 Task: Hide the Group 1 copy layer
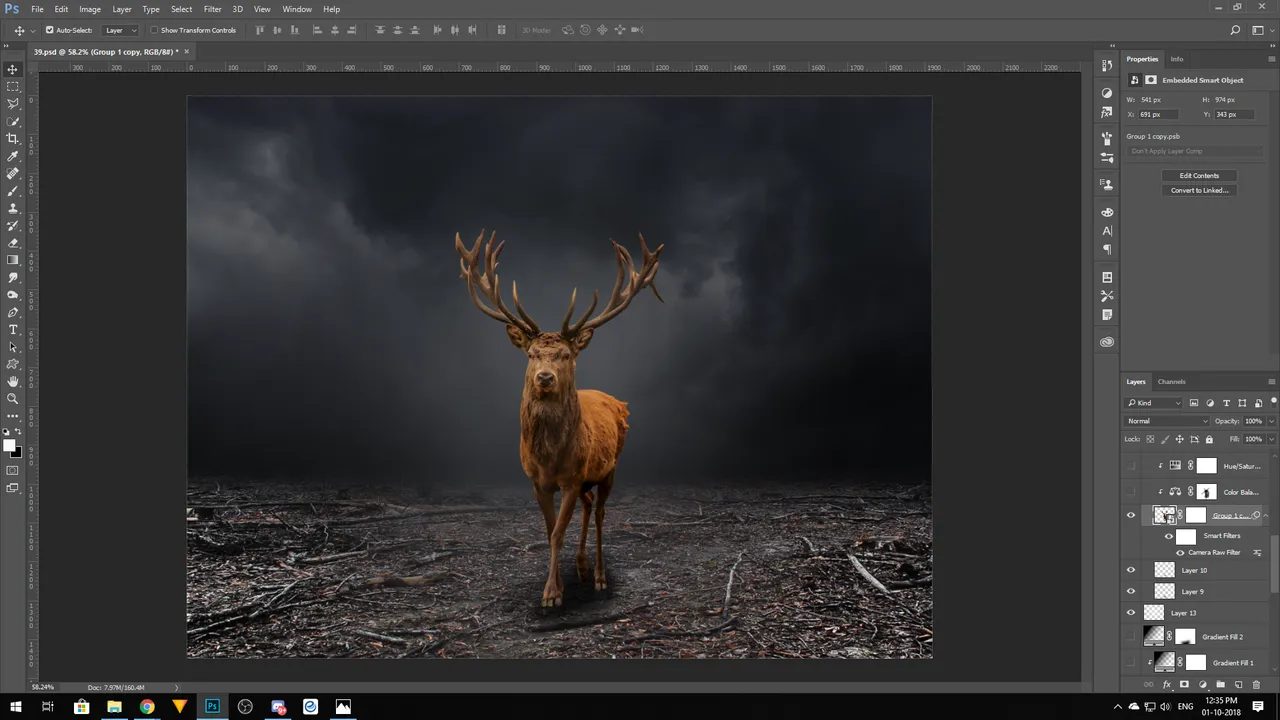1131,516
